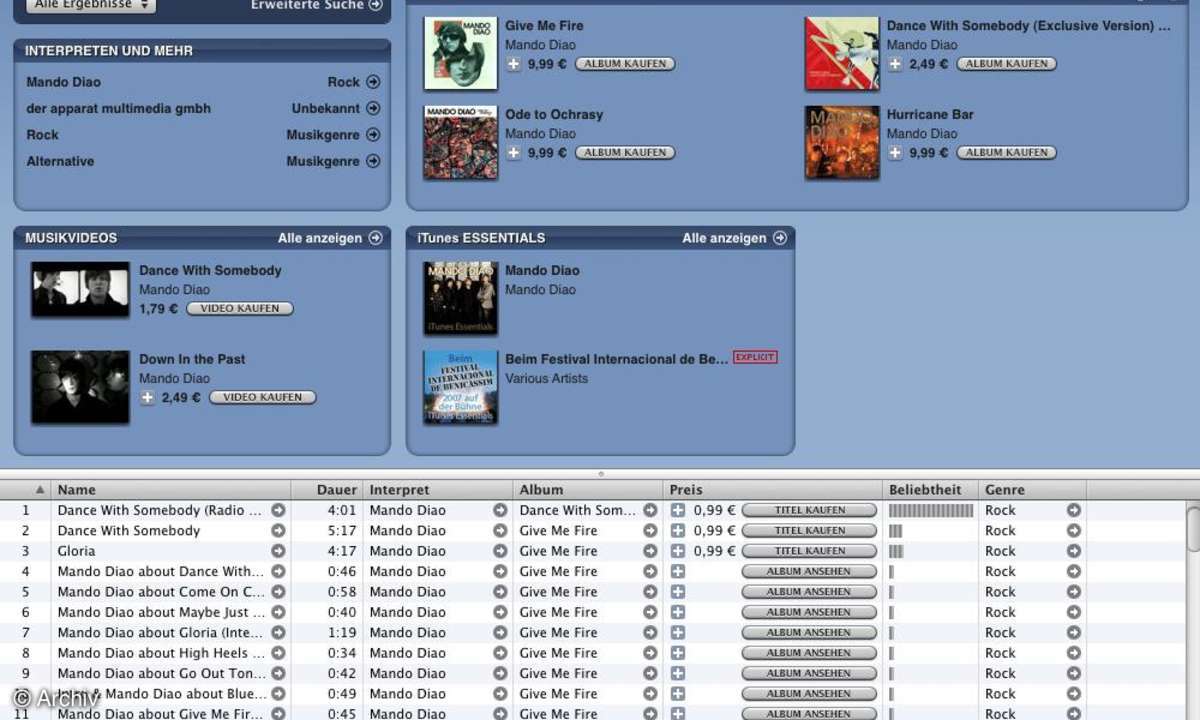Open Erweiterte Suche link
Screen dimensions: 1200x720
(x=317, y=5)
